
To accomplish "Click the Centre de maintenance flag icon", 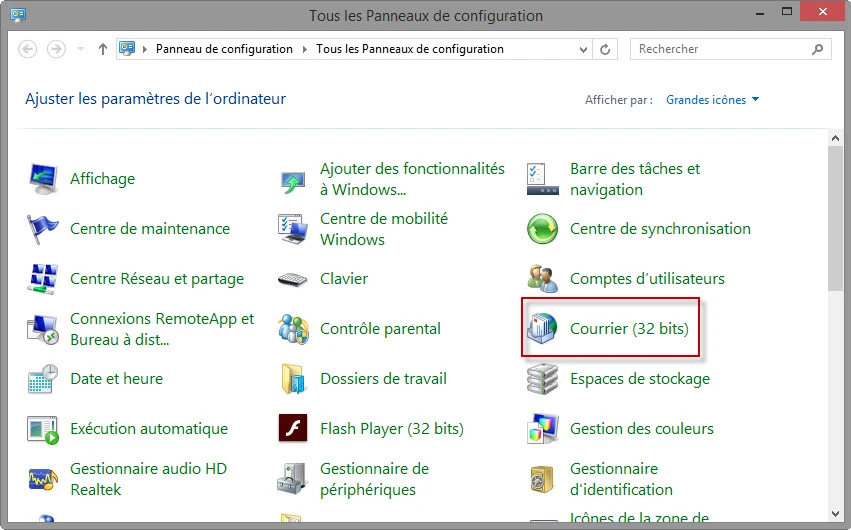I will click(43, 229).
